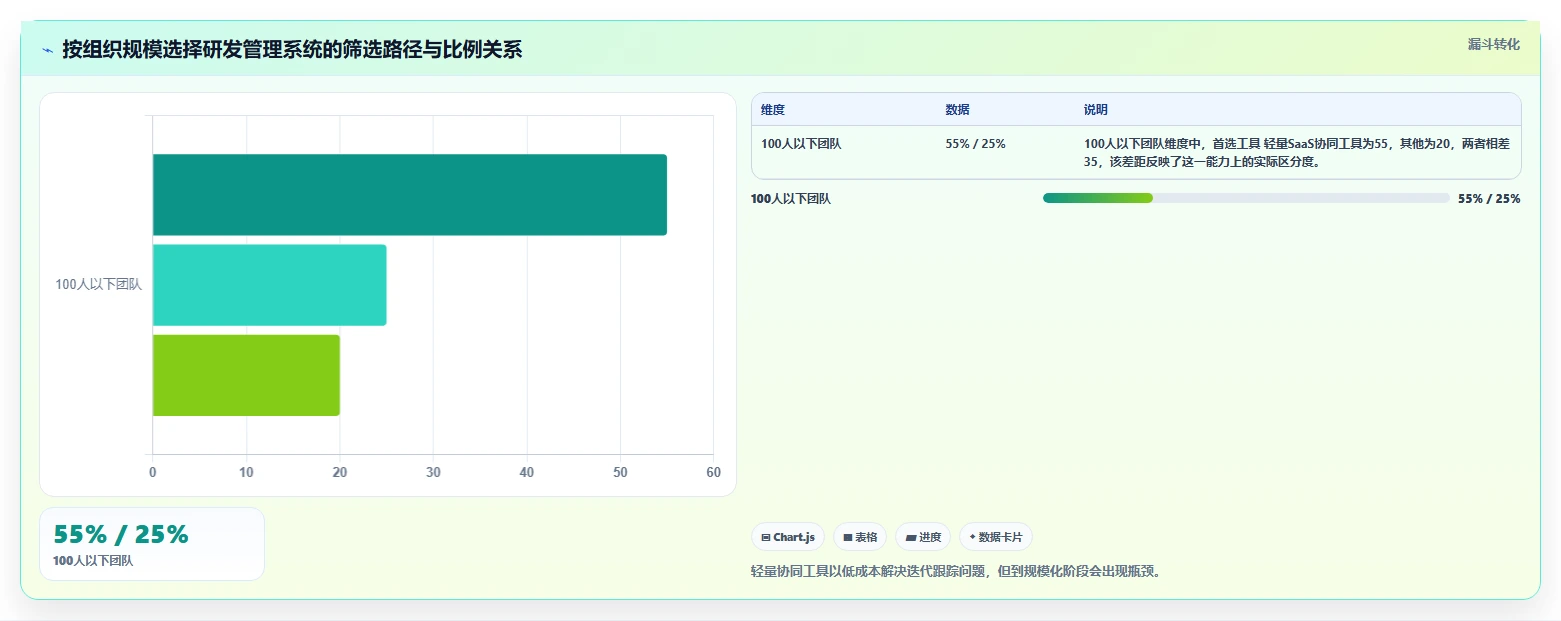Click the 说明 column header
The image size is (1561, 621).
click(1096, 110)
